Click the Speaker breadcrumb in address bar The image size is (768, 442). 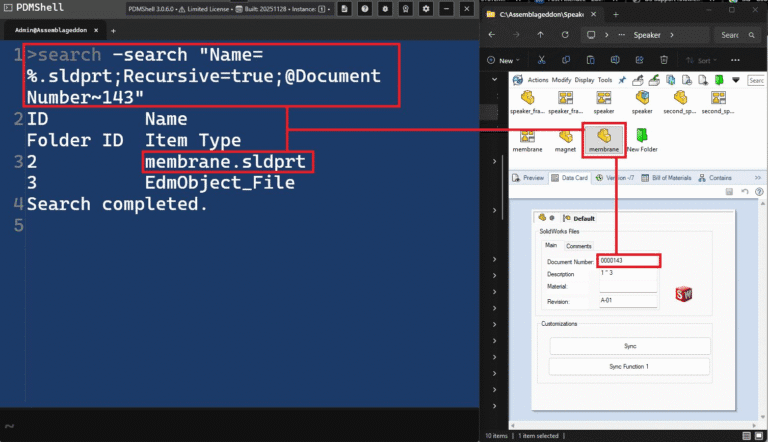click(647, 35)
